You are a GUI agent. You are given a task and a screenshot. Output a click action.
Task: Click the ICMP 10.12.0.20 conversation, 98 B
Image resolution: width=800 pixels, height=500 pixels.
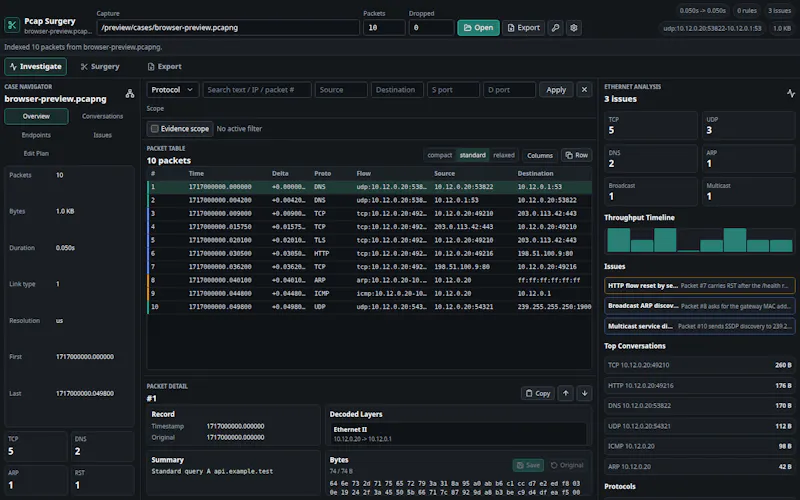(x=699, y=446)
